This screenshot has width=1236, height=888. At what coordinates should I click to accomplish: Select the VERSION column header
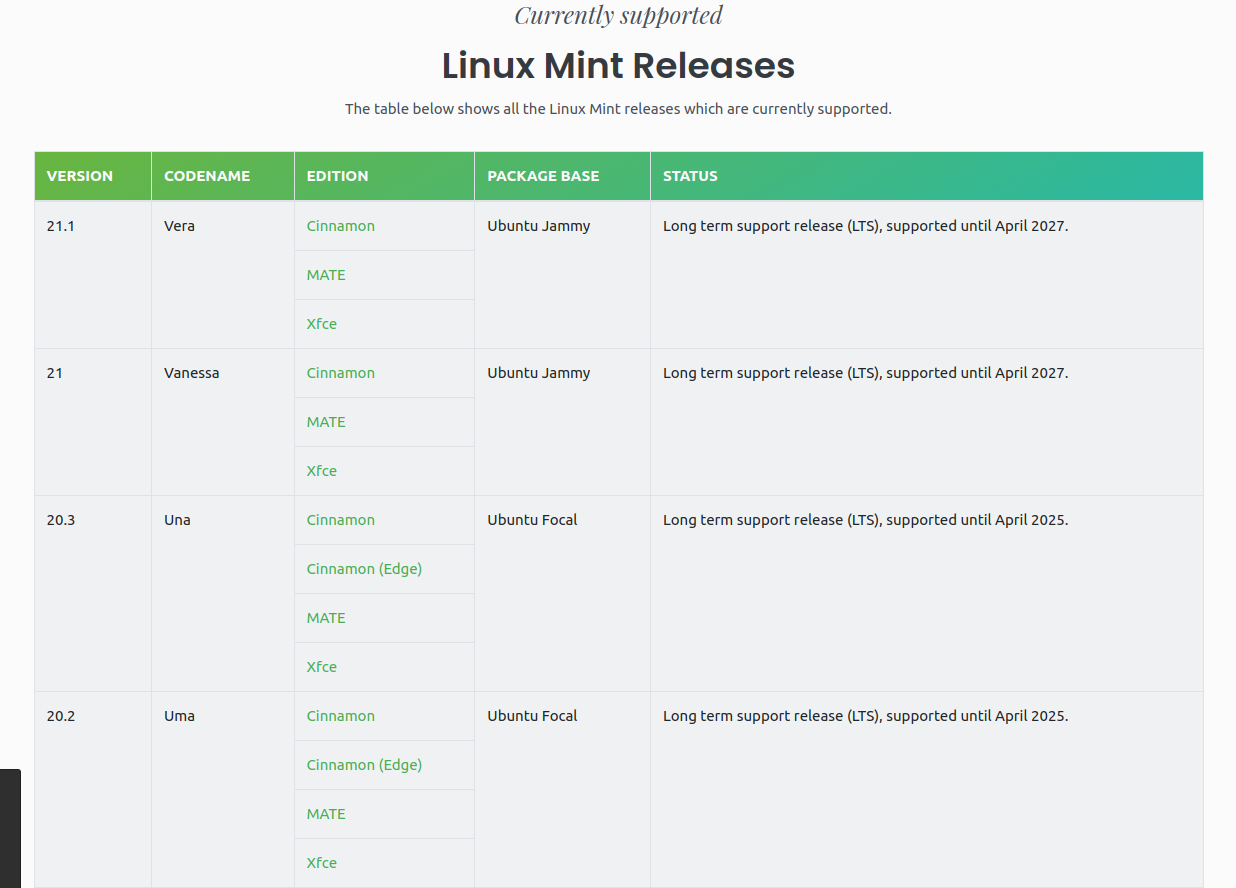[x=80, y=175]
